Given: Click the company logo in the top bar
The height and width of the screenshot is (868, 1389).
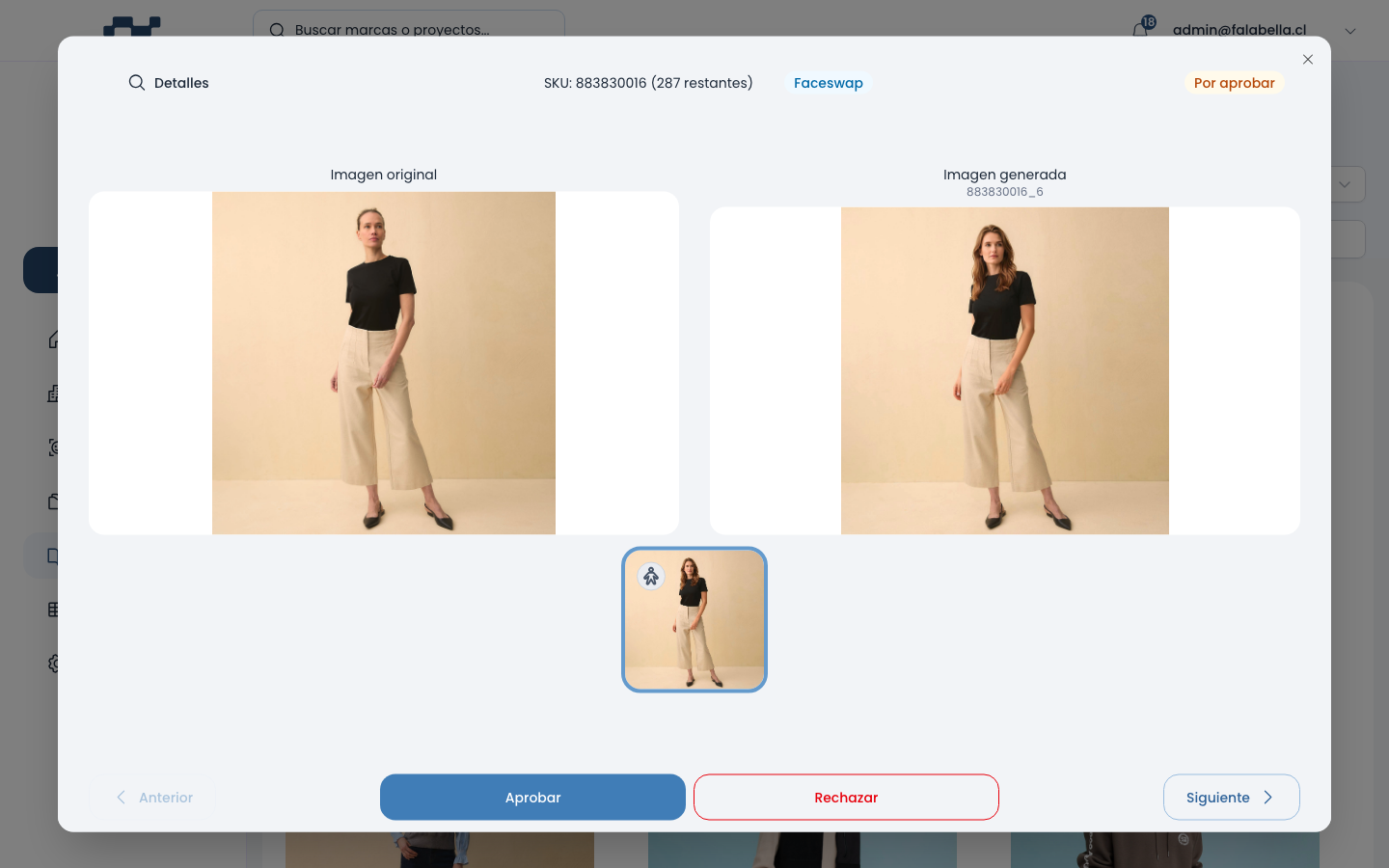Looking at the screenshot, I should 132,26.
